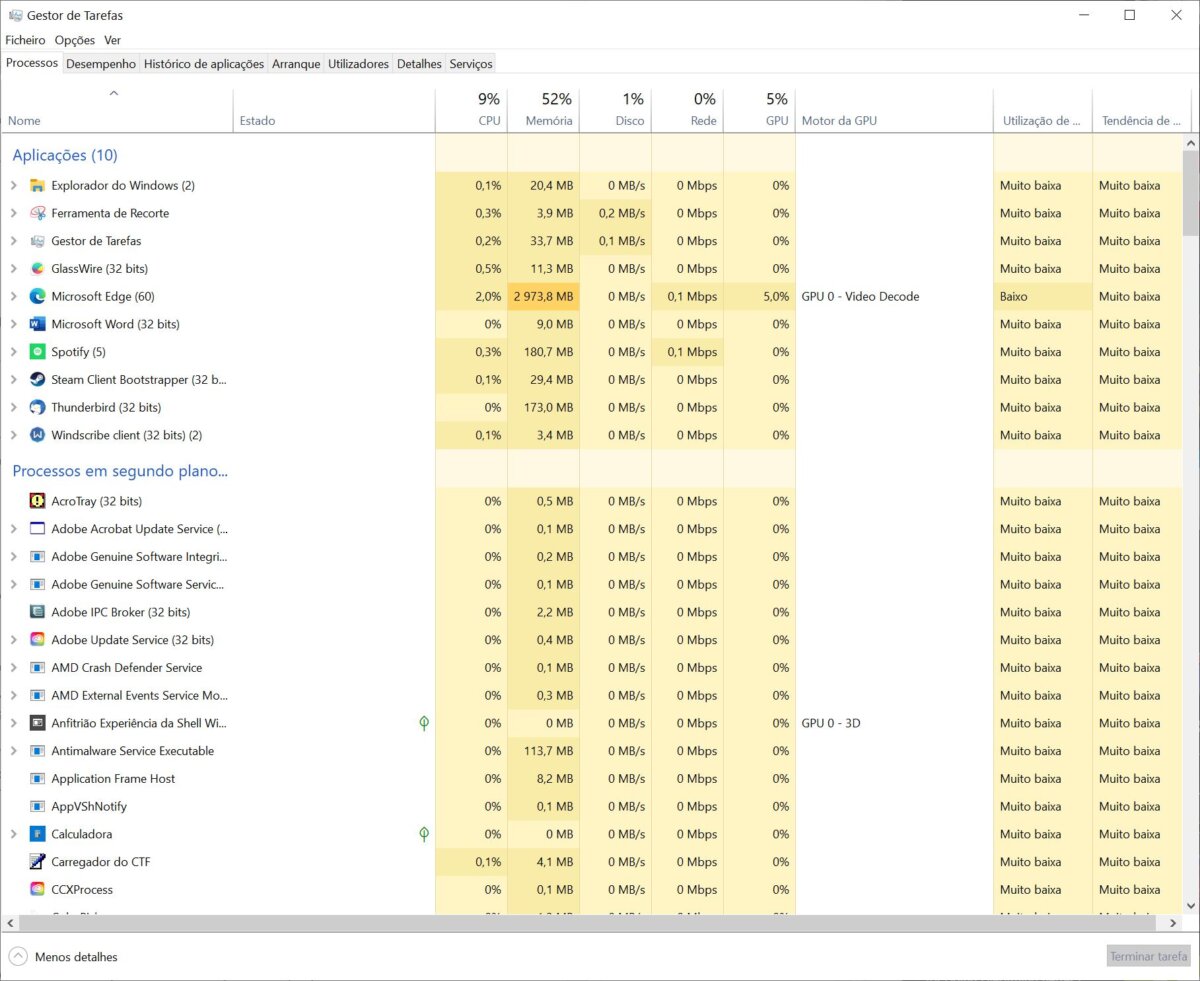Expand the Microsoft Edge (60) process group
This screenshot has height=981, width=1200.
(x=14, y=296)
